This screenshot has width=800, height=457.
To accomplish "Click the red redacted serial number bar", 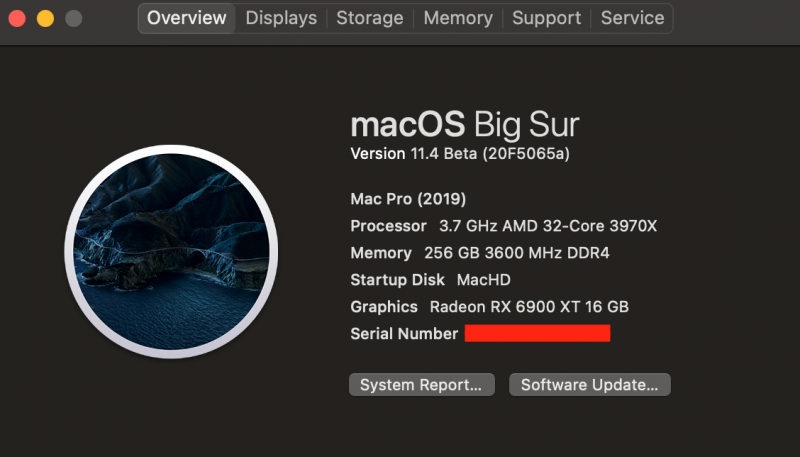I will (x=537, y=333).
